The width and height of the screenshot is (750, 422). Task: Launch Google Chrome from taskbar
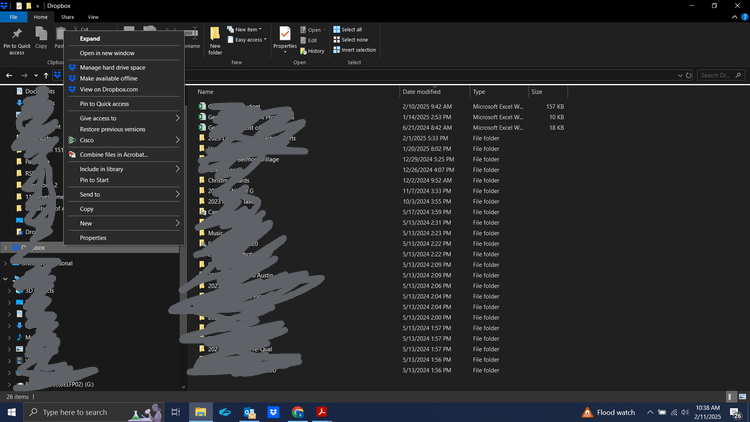tap(298, 412)
